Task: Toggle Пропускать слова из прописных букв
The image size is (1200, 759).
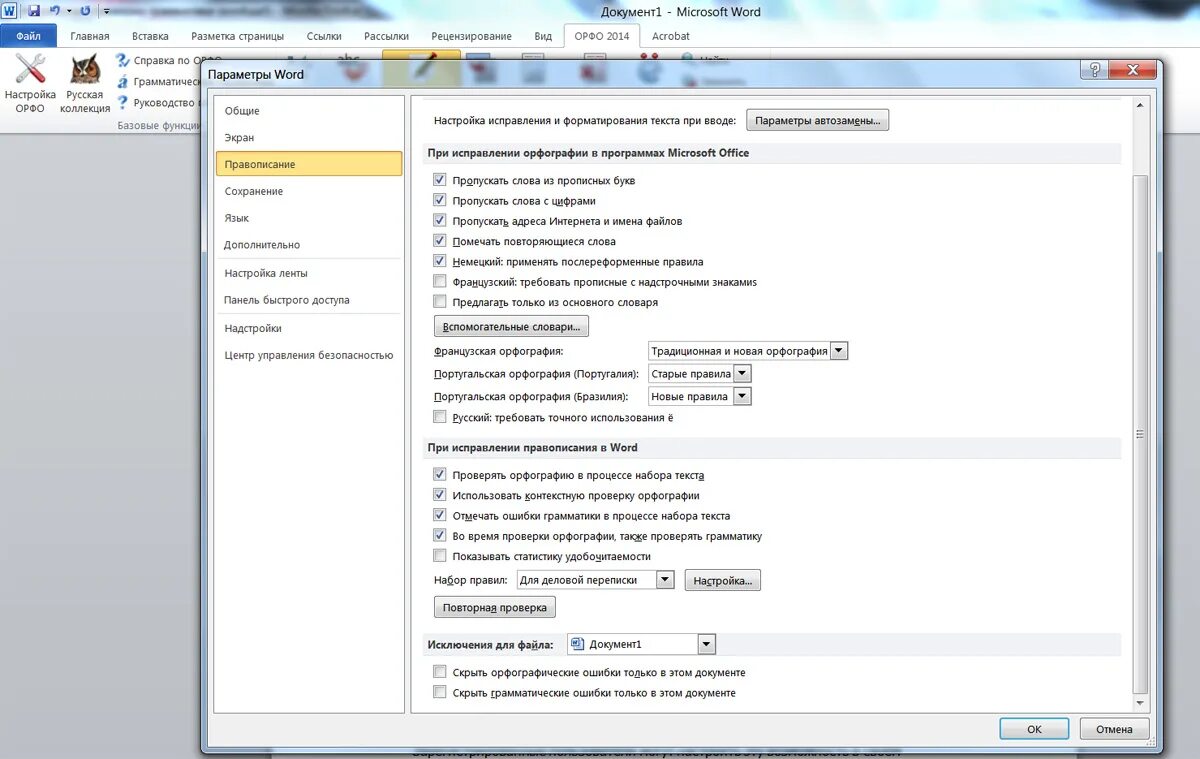Action: point(440,180)
